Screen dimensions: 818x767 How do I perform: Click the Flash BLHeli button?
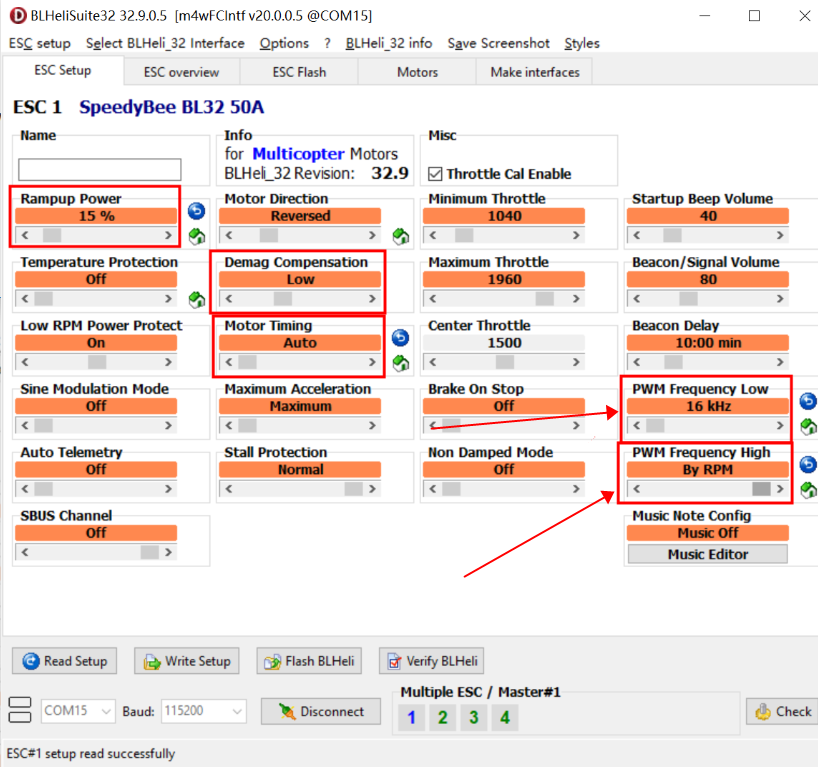tap(309, 661)
